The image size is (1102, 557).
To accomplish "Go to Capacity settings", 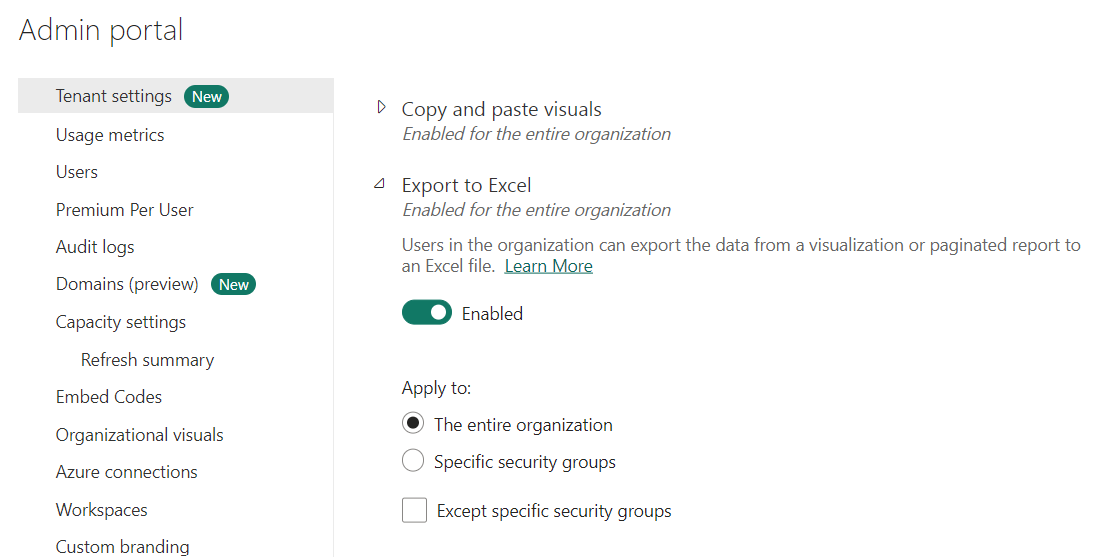I will click(121, 322).
